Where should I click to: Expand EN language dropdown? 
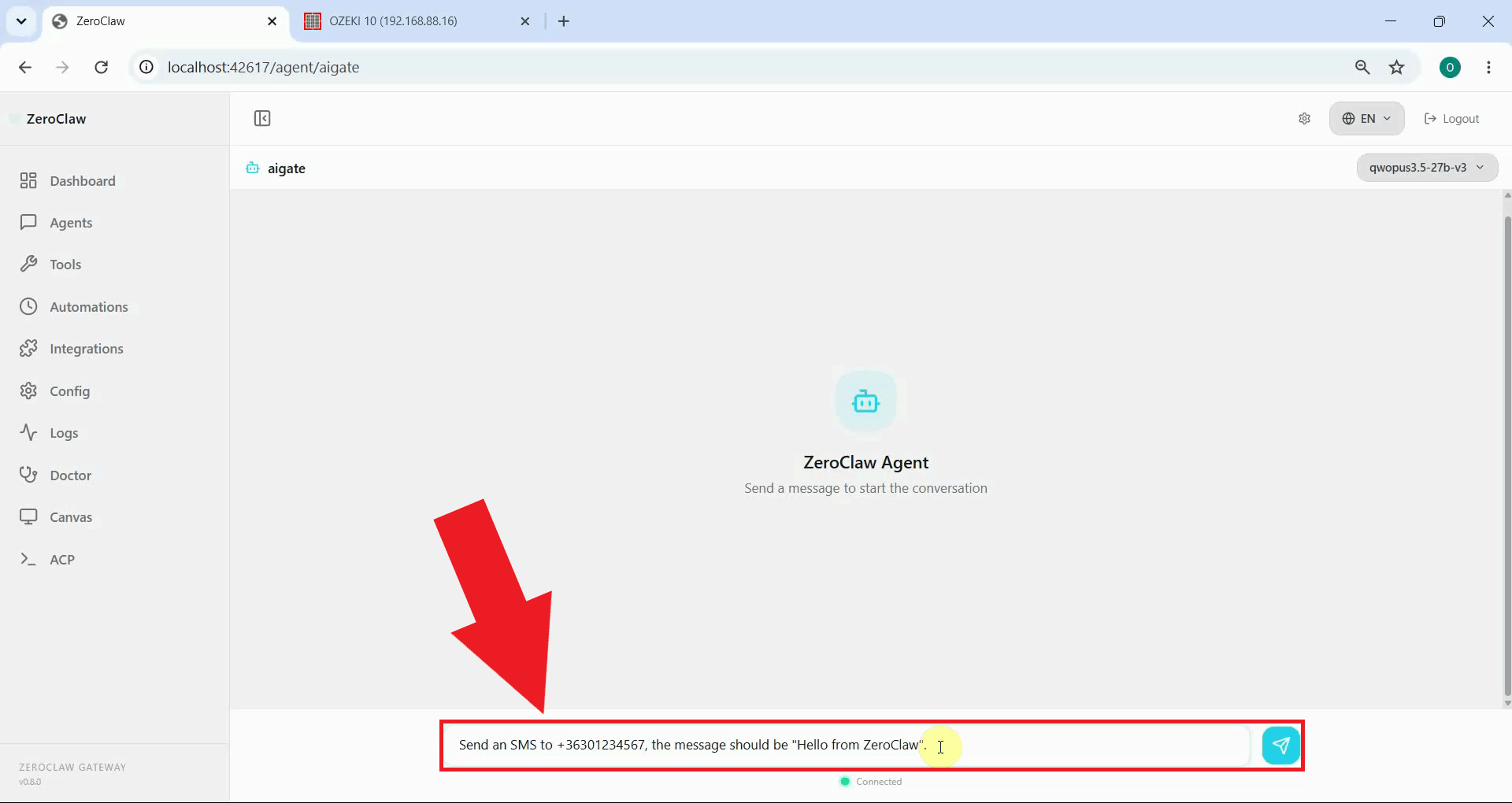(1366, 119)
